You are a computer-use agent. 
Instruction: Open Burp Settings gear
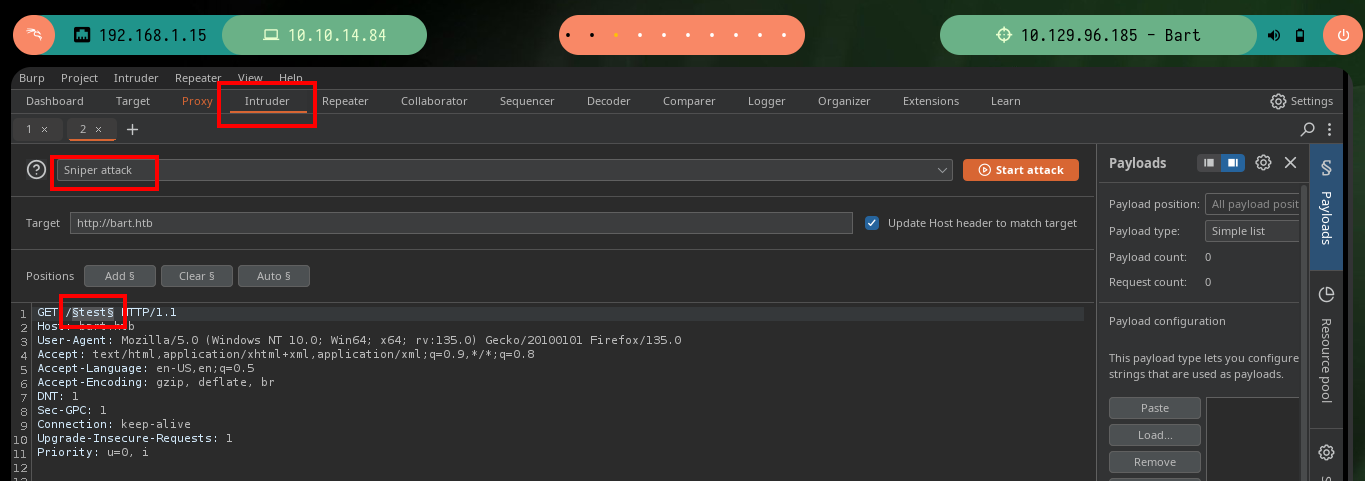[1302, 101]
